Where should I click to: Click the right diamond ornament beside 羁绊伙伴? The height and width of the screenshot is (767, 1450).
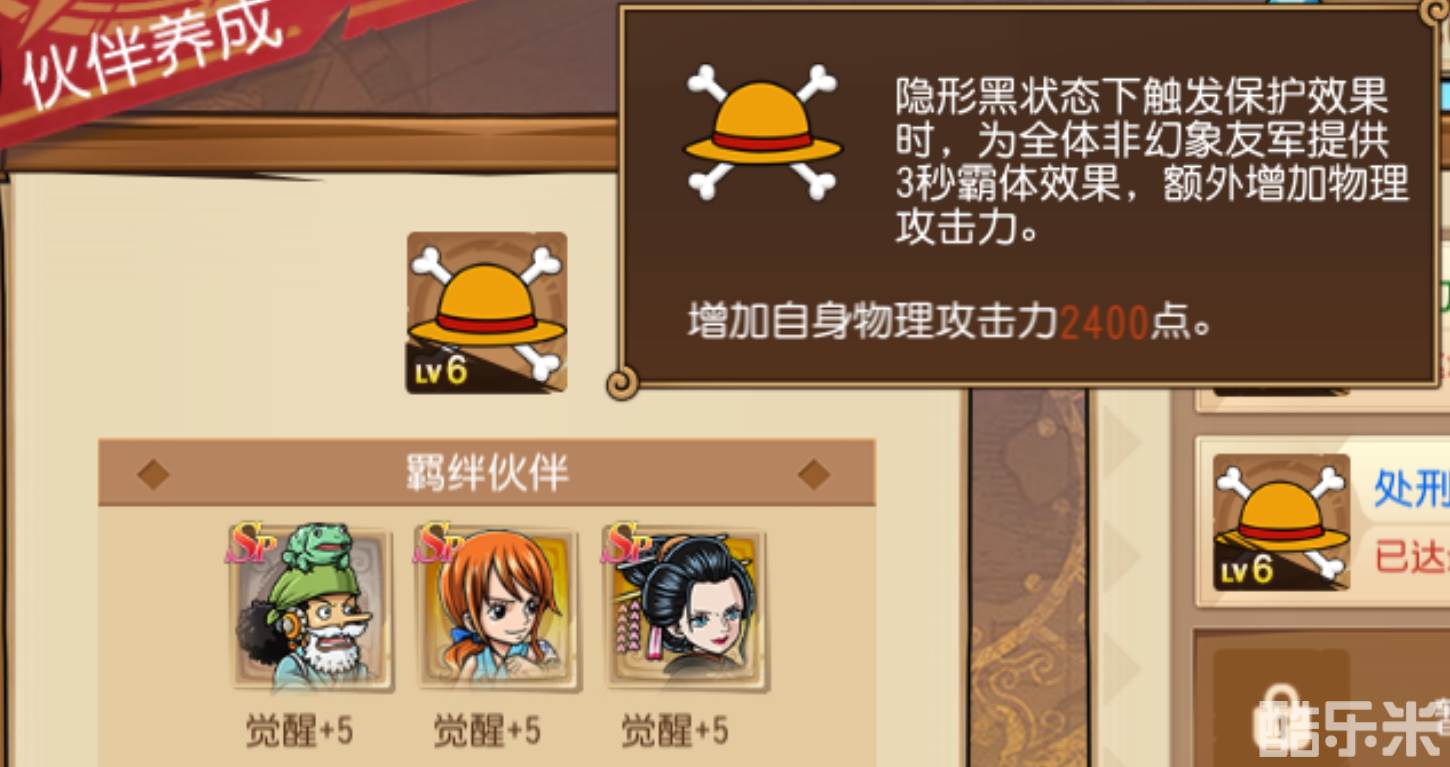814,474
